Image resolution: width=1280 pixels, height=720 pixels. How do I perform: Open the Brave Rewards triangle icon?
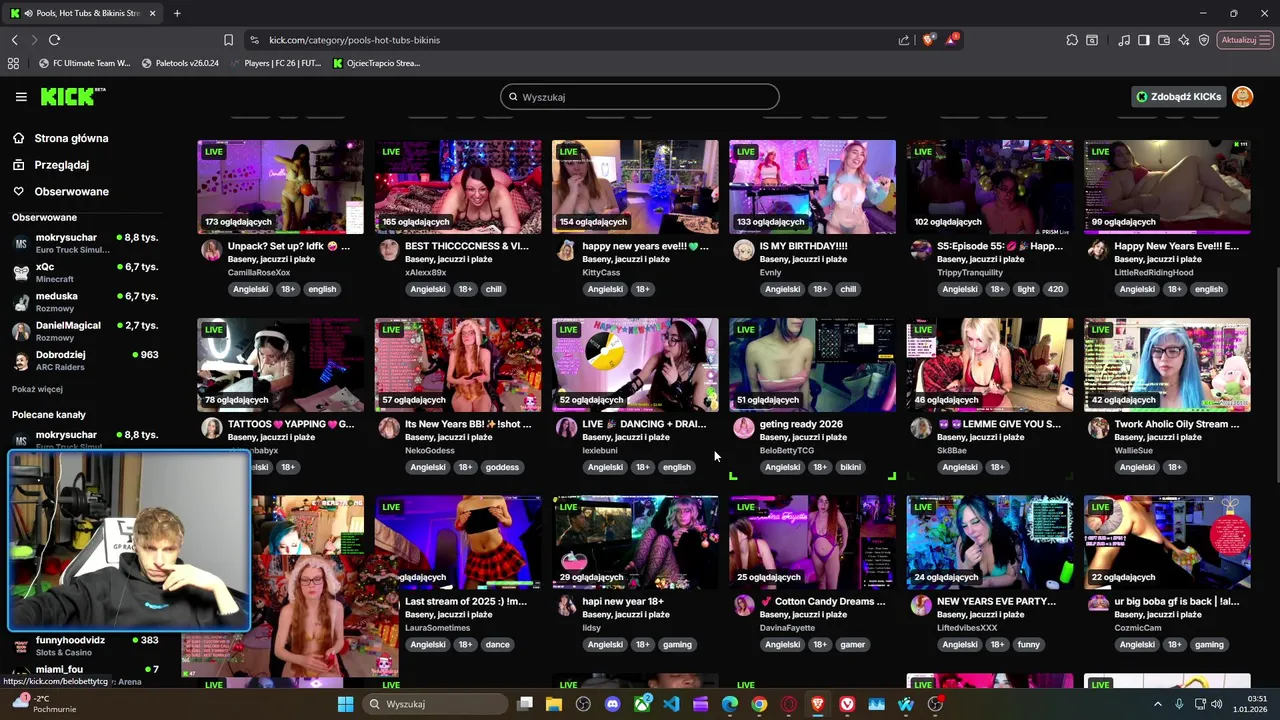(951, 40)
